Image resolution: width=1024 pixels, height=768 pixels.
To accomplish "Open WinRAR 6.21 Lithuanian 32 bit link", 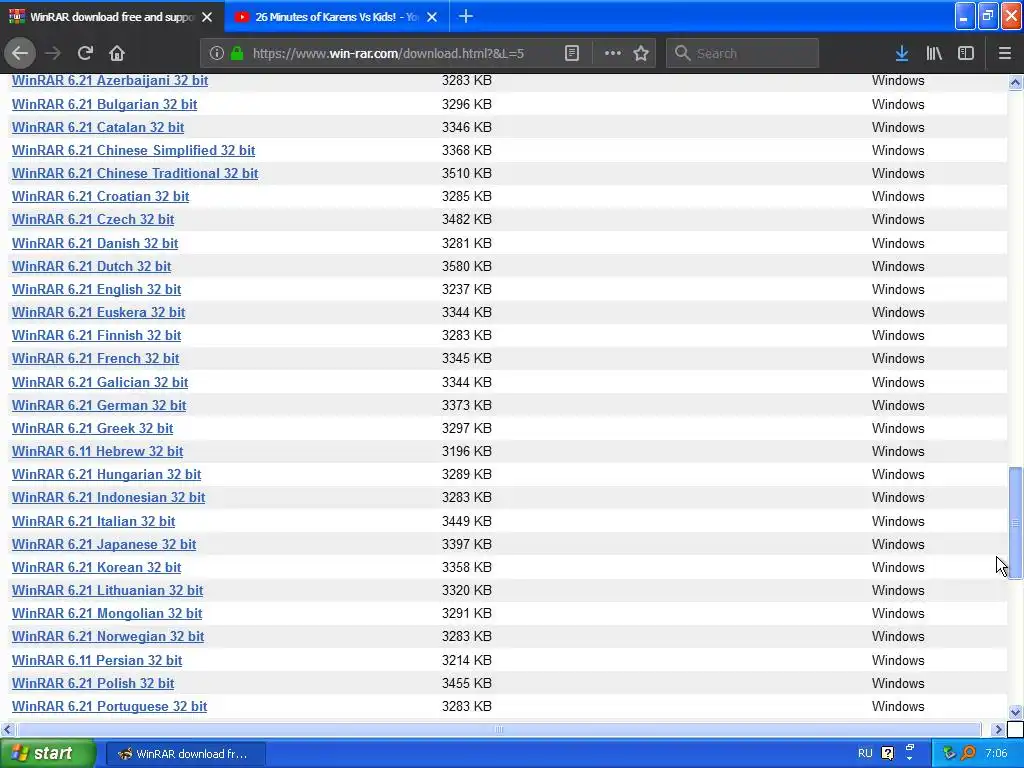I will [x=107, y=590].
